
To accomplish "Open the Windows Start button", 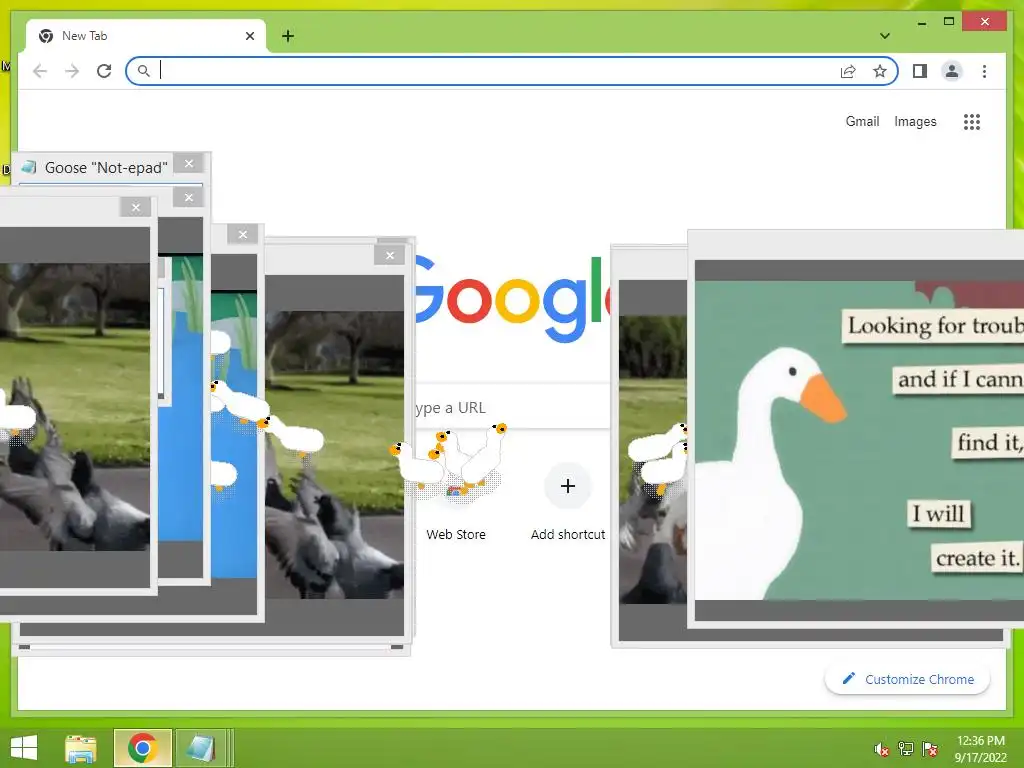I will [x=24, y=748].
